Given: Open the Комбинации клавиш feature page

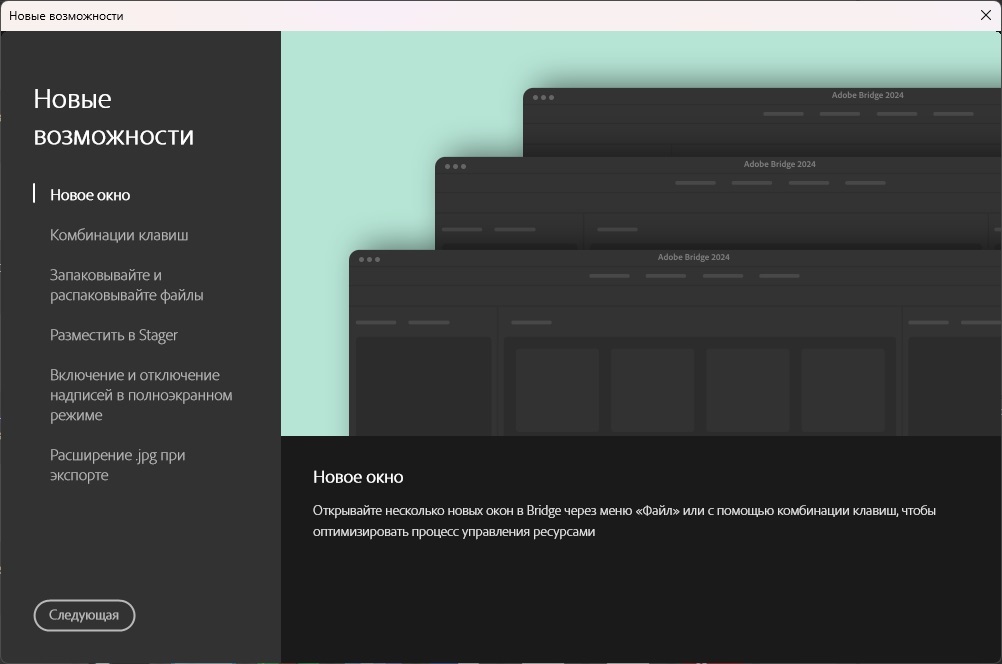Looking at the screenshot, I should click(119, 235).
